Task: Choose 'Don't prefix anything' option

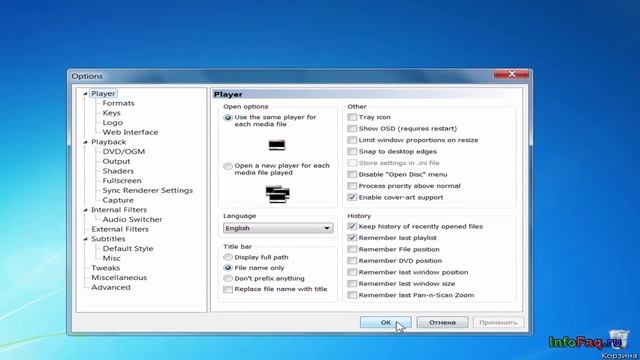Action: 228,278
